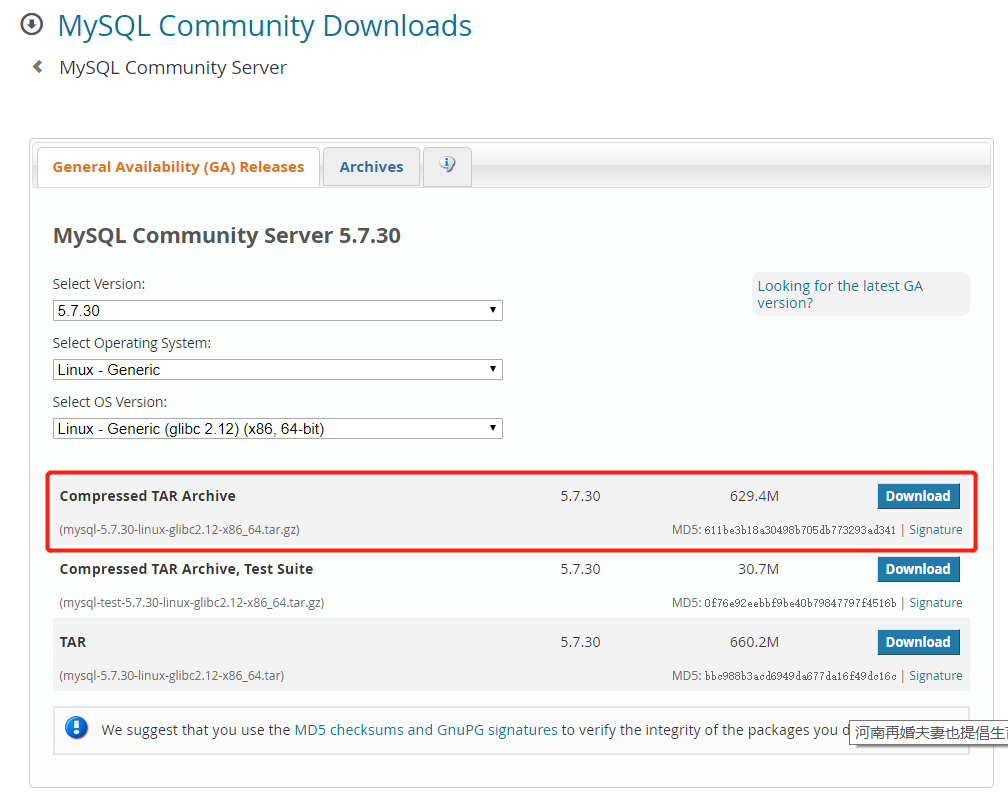This screenshot has width=1008, height=801.
Task: Click the download circle icon beside page title
Action: (x=32, y=25)
